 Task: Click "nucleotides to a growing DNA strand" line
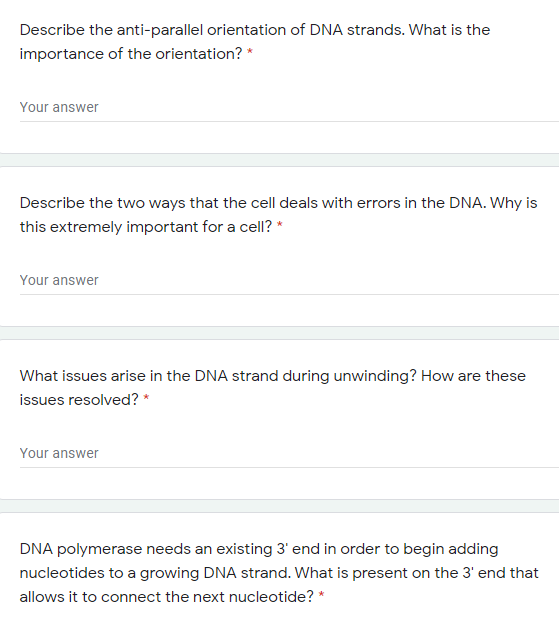coord(279,573)
